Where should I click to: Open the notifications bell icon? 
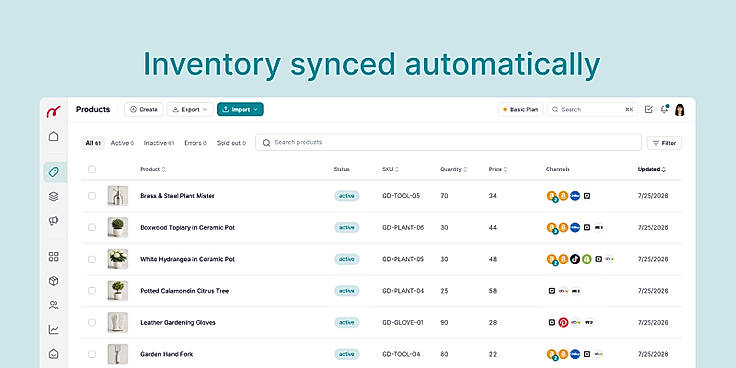[664, 109]
